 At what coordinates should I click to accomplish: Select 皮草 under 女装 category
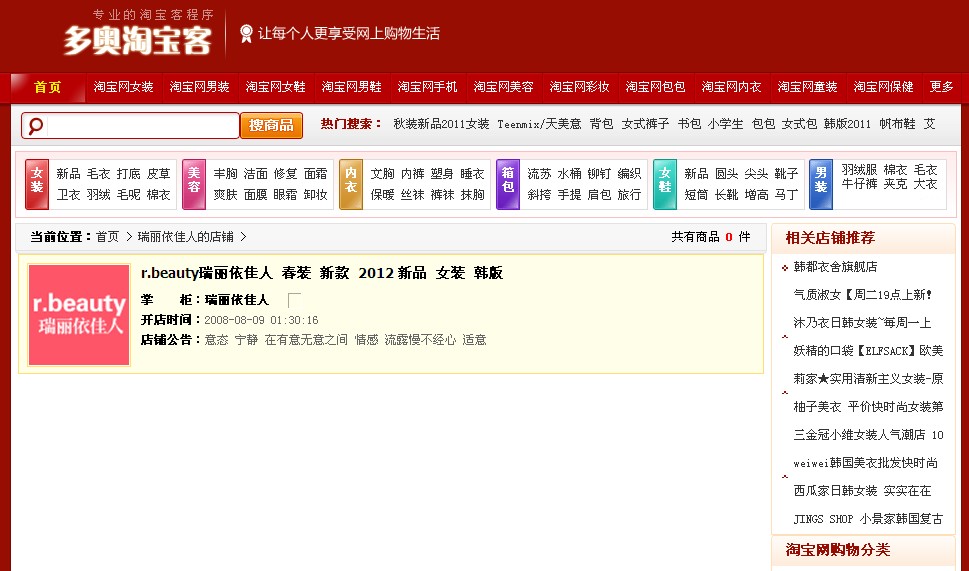(x=158, y=174)
